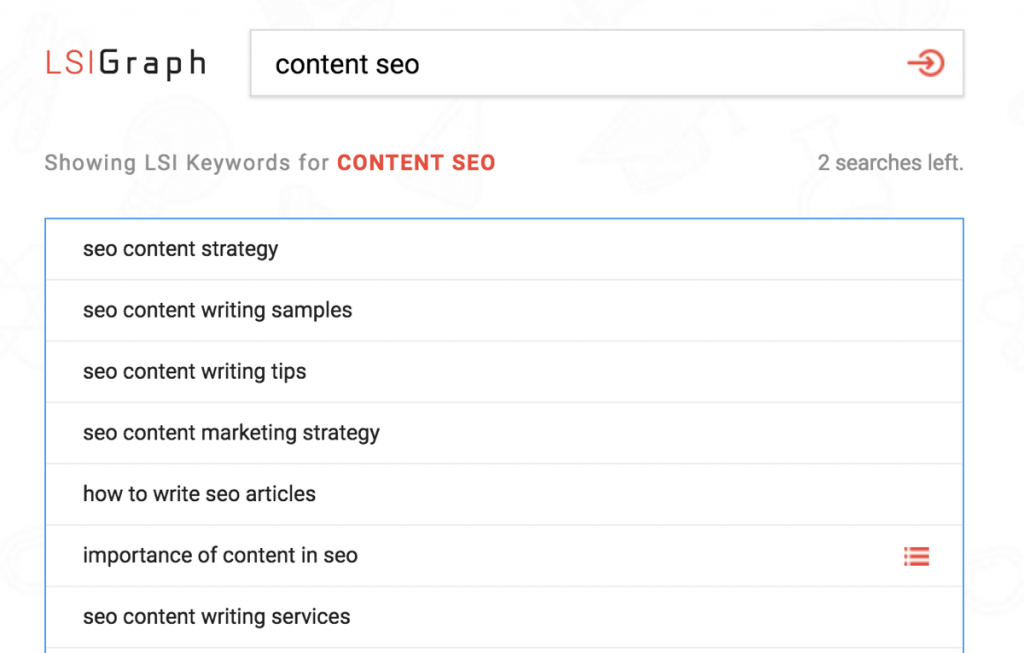Open the 'how to write seo articles' keyword
The image size is (1024, 653).
pos(199,494)
